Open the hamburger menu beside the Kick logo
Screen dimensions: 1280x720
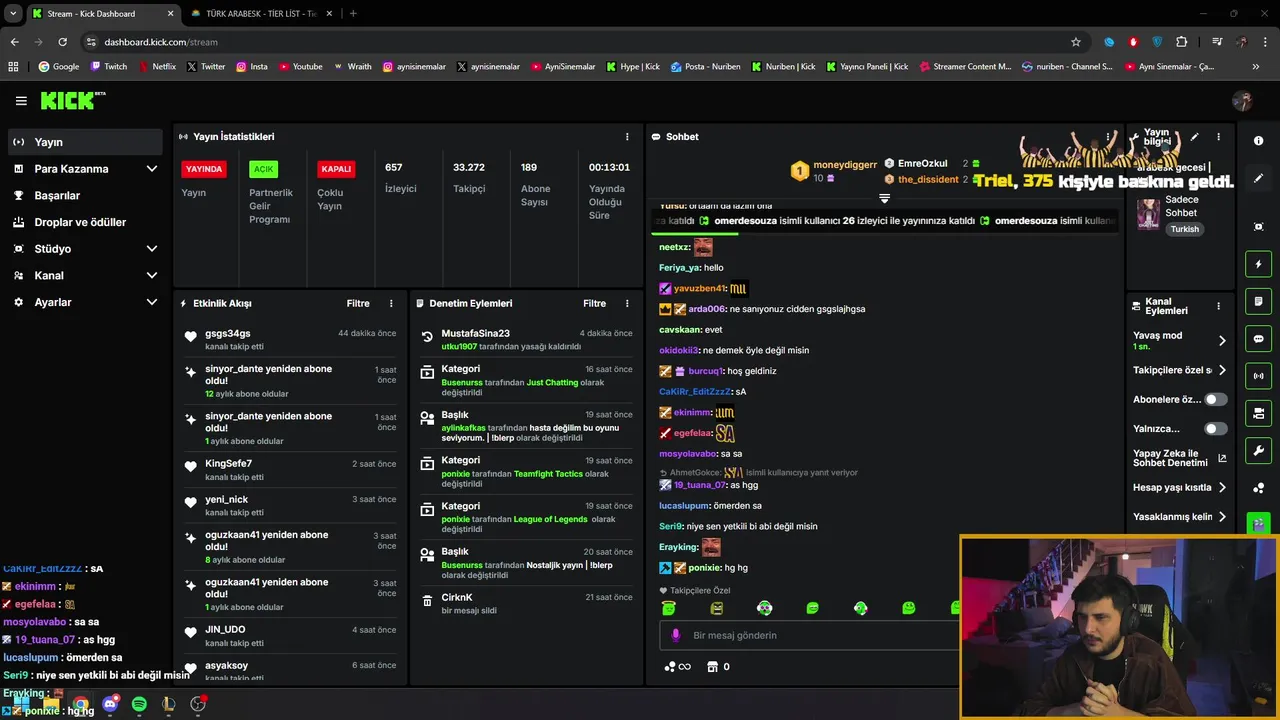pos(21,101)
